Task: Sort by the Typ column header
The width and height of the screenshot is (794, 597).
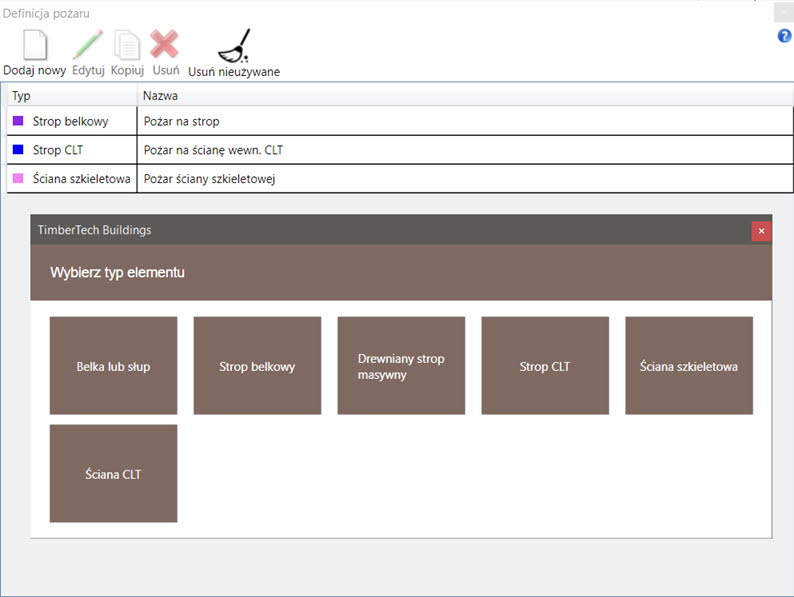Action: (x=70, y=96)
